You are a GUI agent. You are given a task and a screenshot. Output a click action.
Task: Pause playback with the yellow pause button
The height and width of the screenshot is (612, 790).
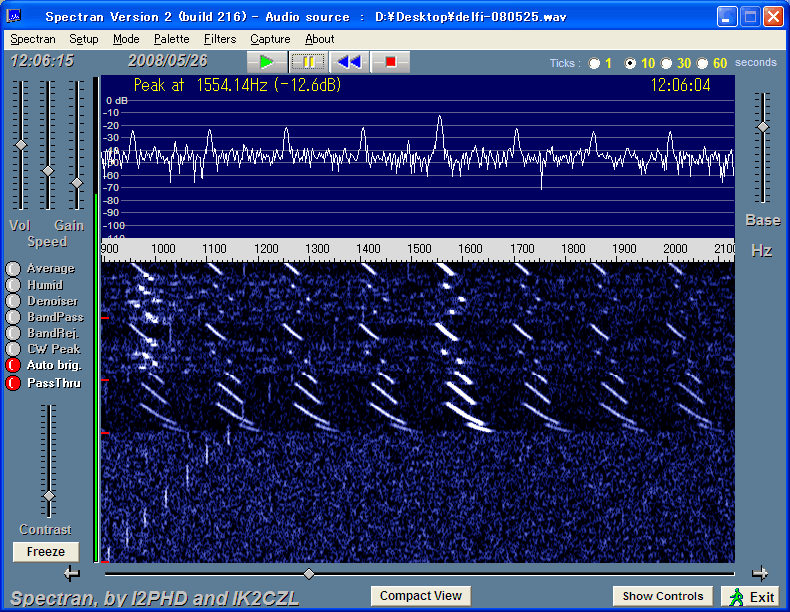coord(308,62)
